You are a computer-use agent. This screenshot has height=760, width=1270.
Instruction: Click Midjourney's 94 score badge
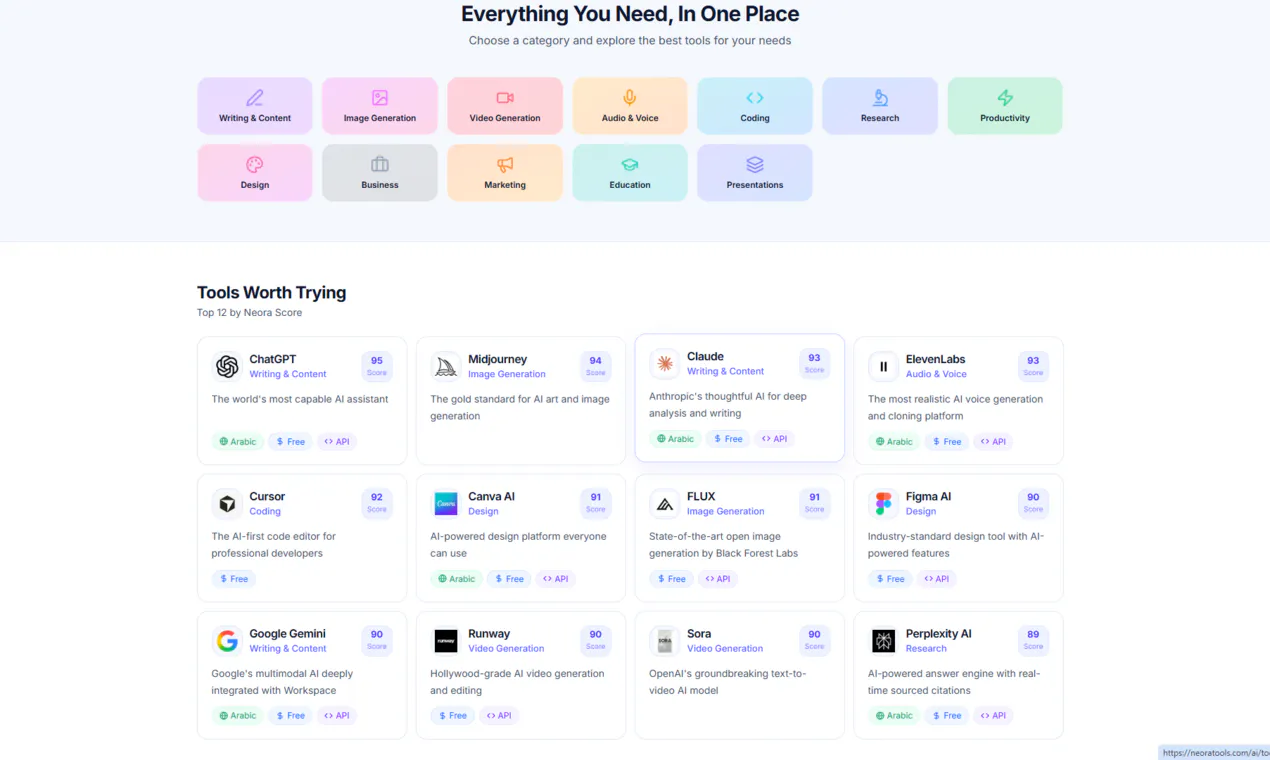596,366
